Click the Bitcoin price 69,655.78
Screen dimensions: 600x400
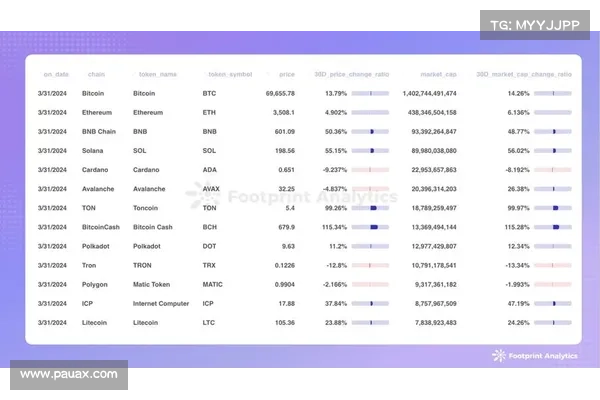[x=280, y=93]
